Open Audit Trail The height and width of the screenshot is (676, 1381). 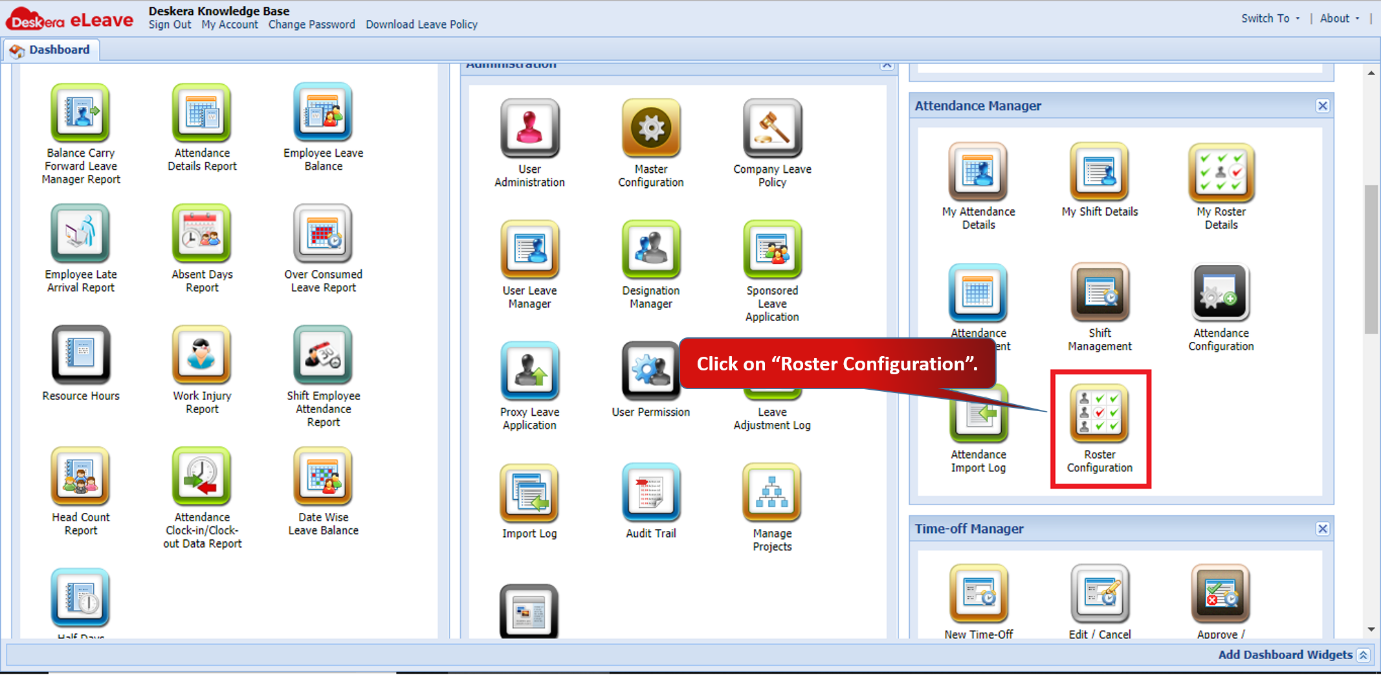point(651,493)
